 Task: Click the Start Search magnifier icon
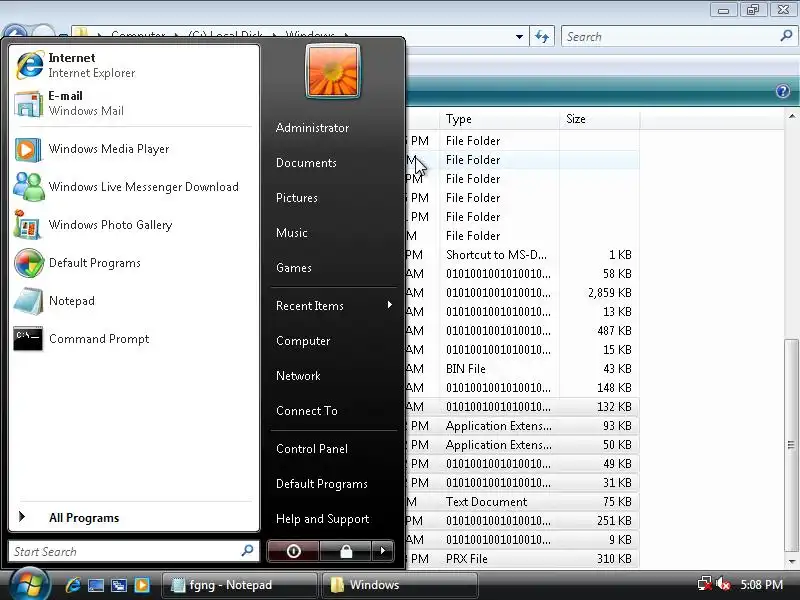tap(247, 551)
